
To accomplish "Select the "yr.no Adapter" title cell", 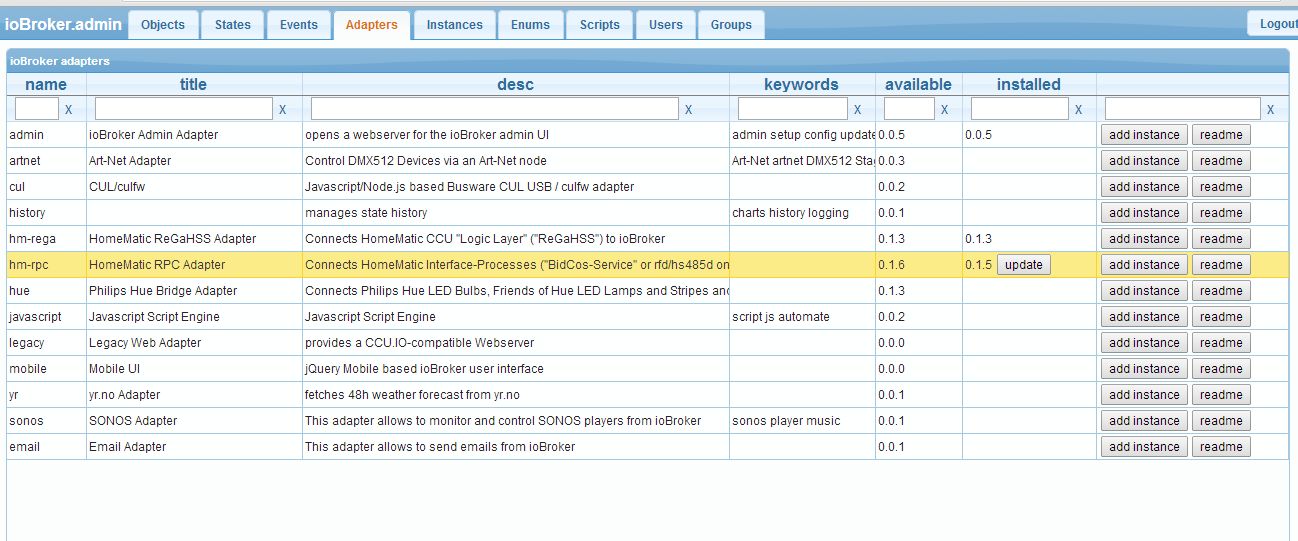I will click(194, 395).
